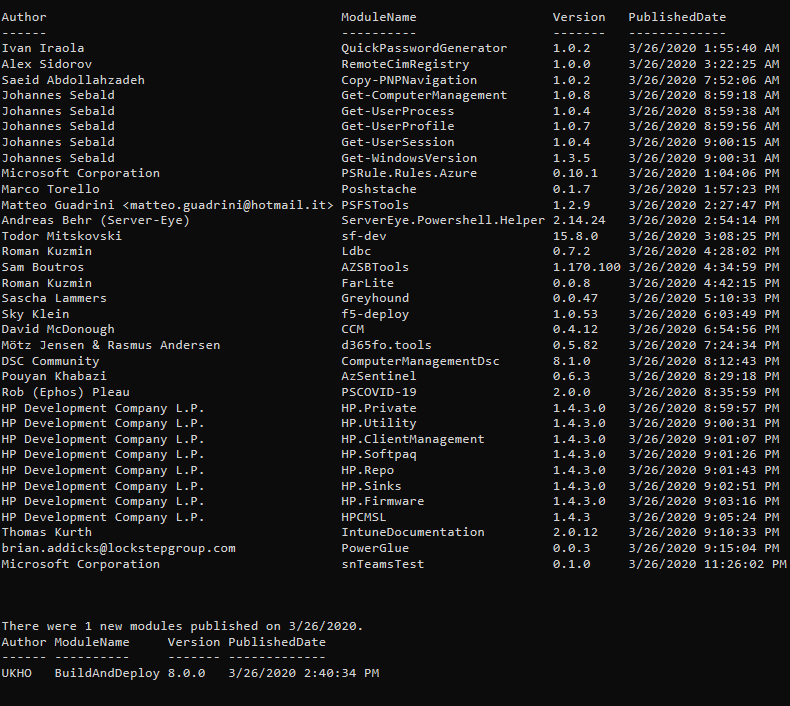Click the PowerGlue module name
Screen dimensions: 790x706
pyautogui.click(x=375, y=549)
